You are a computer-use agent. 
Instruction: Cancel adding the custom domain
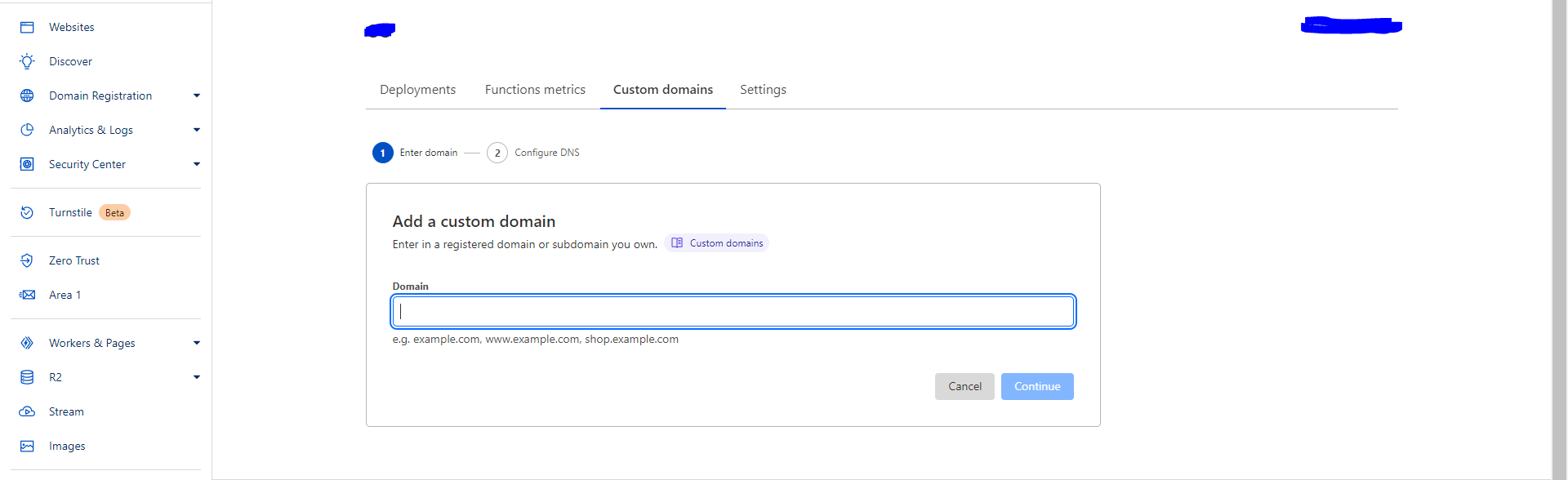(964, 386)
